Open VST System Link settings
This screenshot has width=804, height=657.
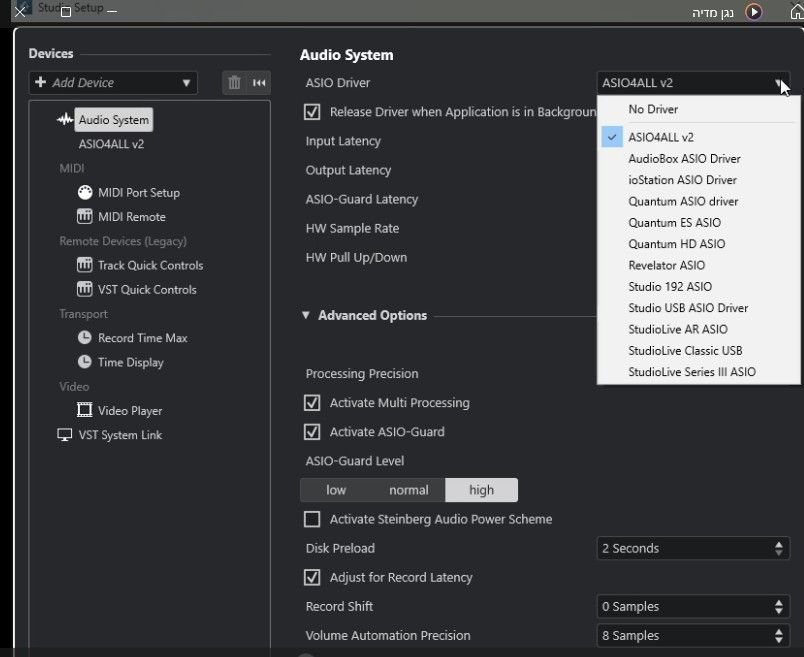[x=120, y=435]
